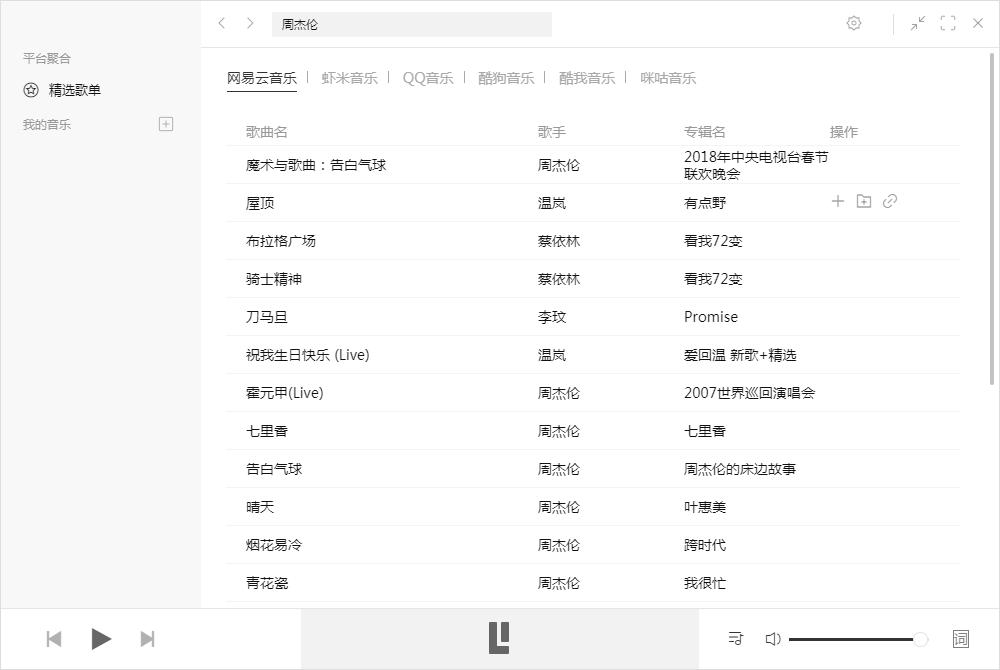Open the lyrics panel icon
This screenshot has width=1000, height=670.
[959, 638]
